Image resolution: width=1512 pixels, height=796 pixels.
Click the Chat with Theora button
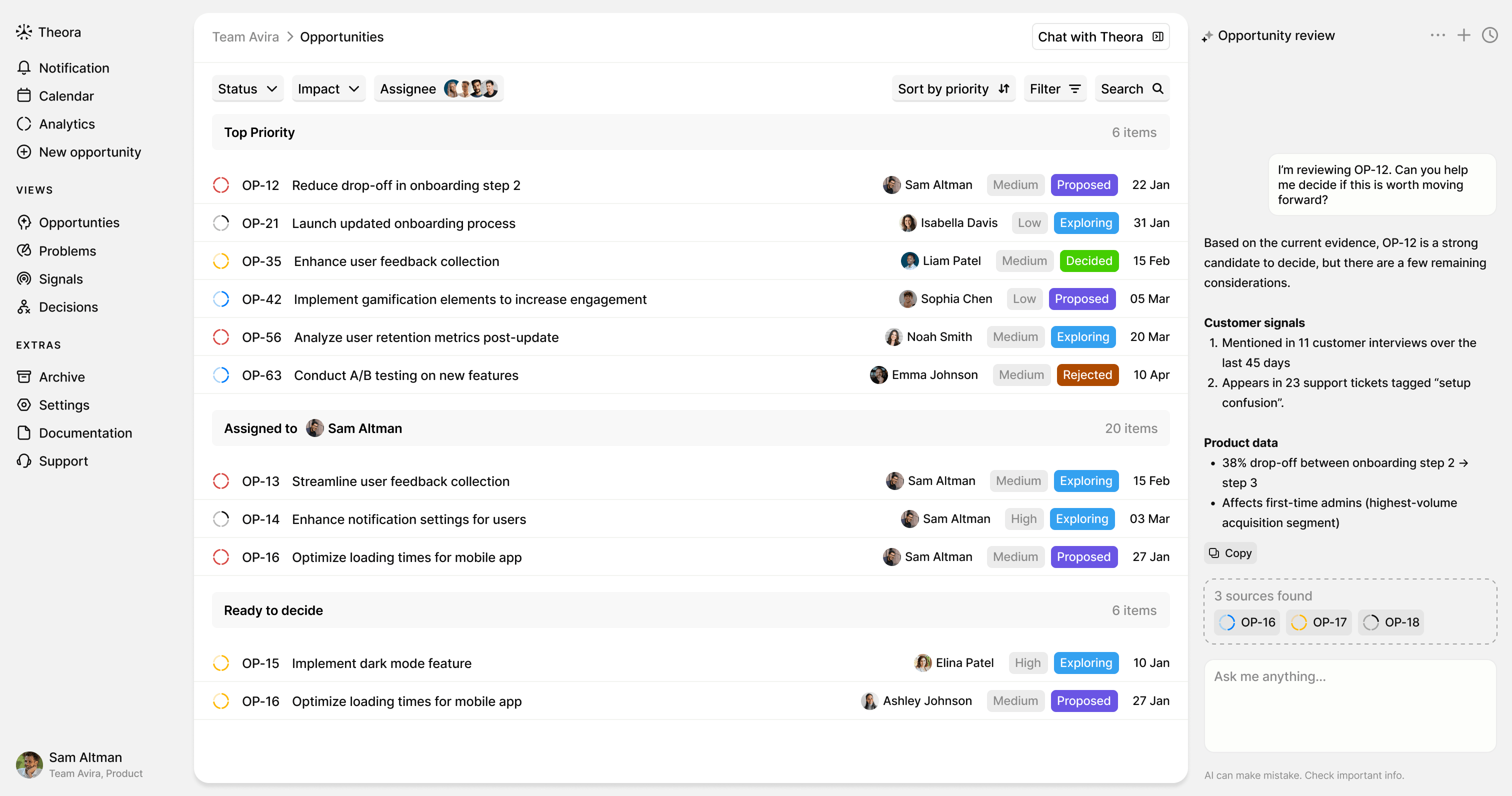[1100, 36]
